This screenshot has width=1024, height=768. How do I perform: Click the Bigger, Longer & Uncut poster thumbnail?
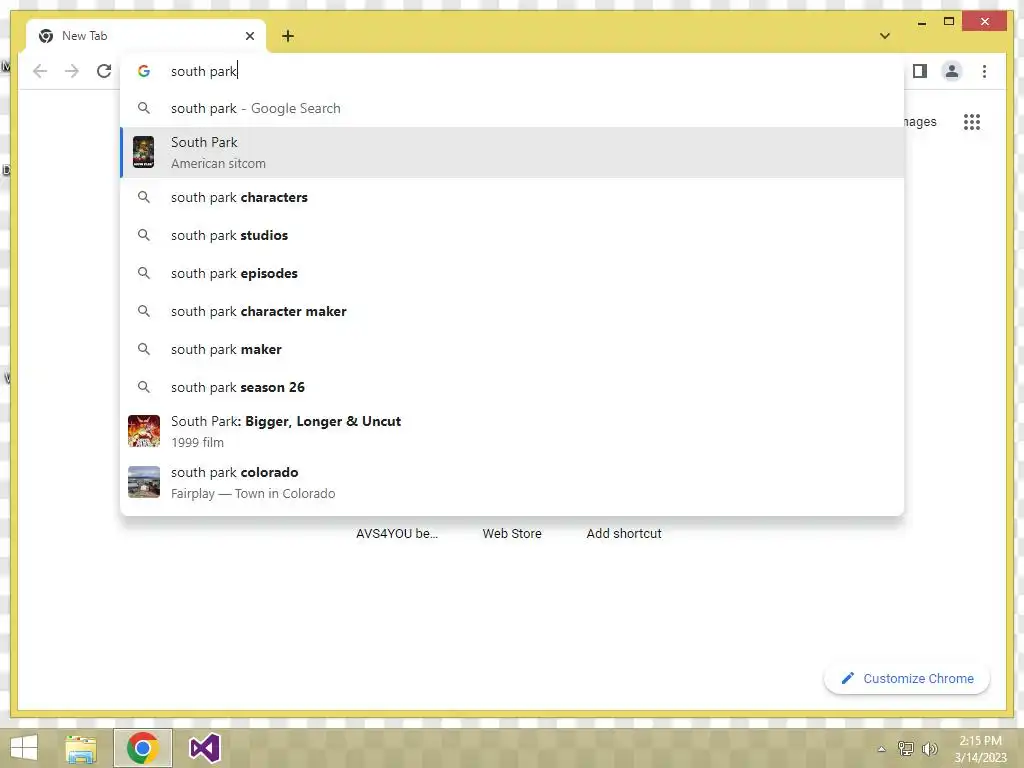(144, 431)
